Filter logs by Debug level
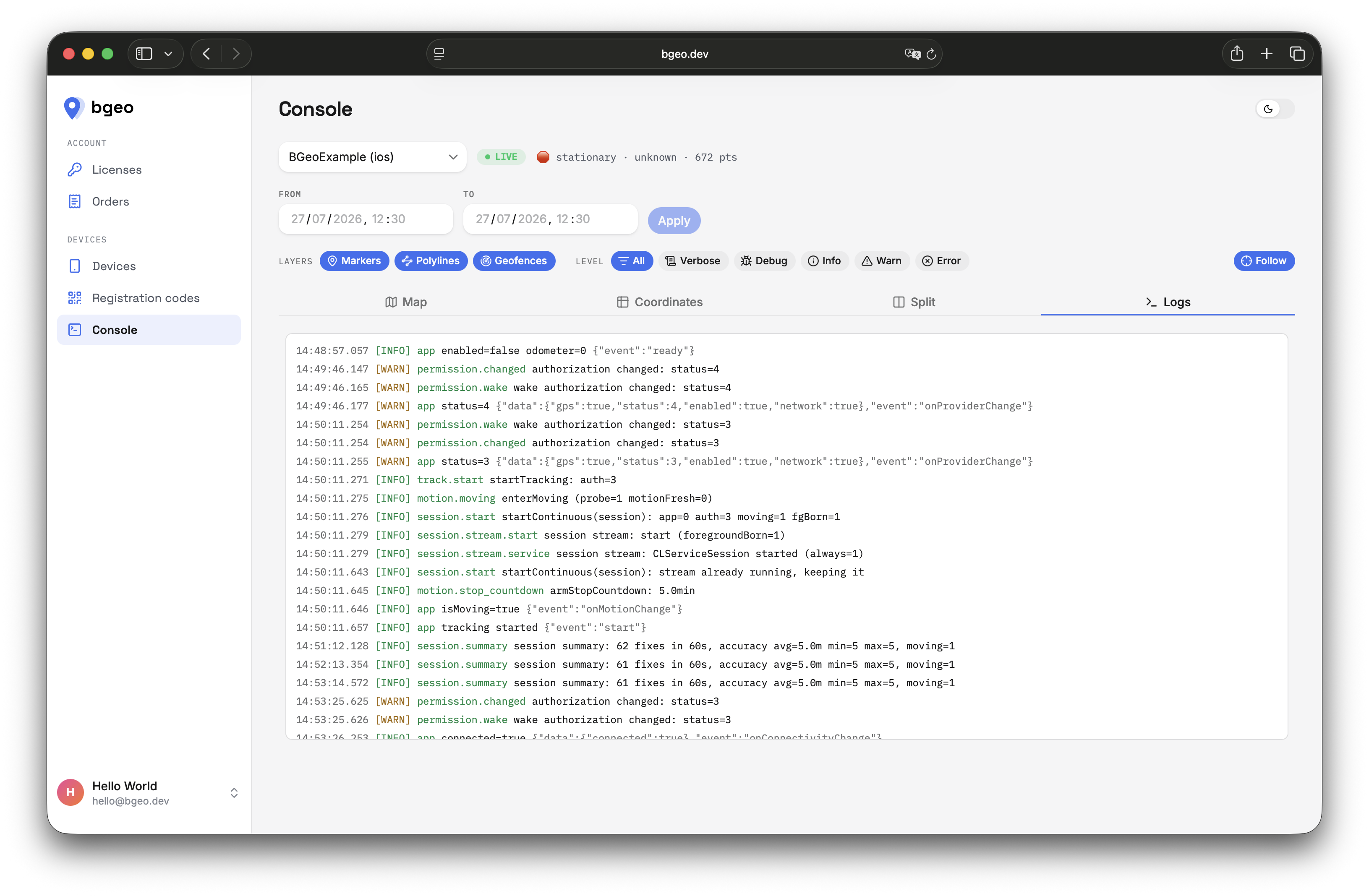 coord(765,260)
